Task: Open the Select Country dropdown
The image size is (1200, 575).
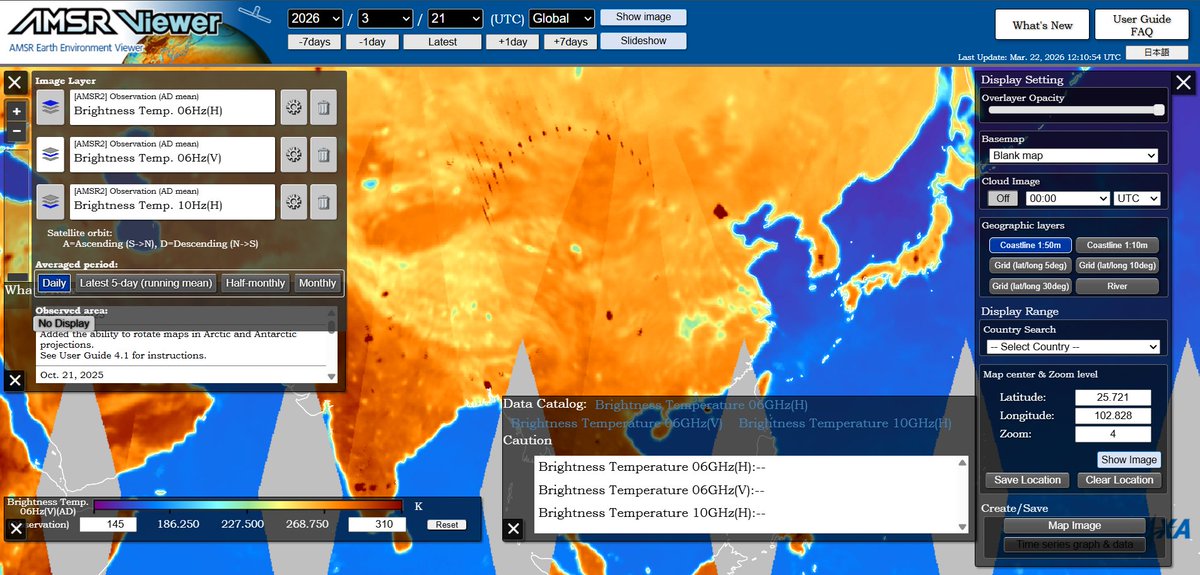Action: 1073,347
